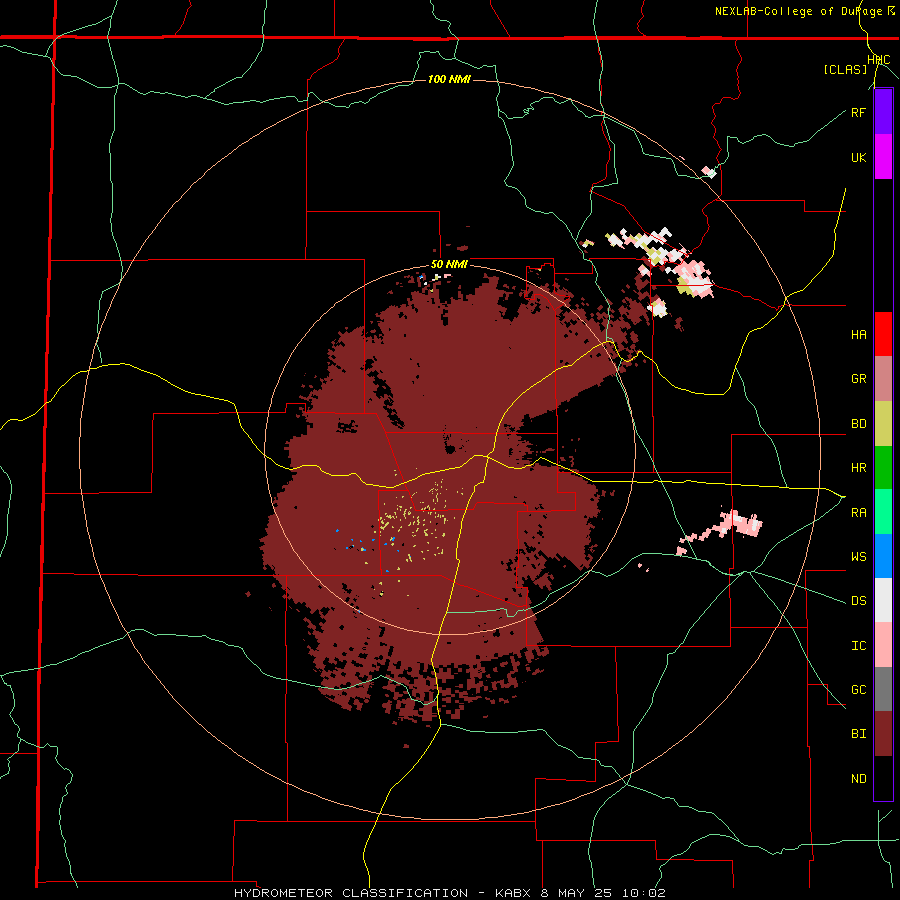Click the GC gray legend swatch
This screenshot has height=900, width=900.
coord(883,689)
